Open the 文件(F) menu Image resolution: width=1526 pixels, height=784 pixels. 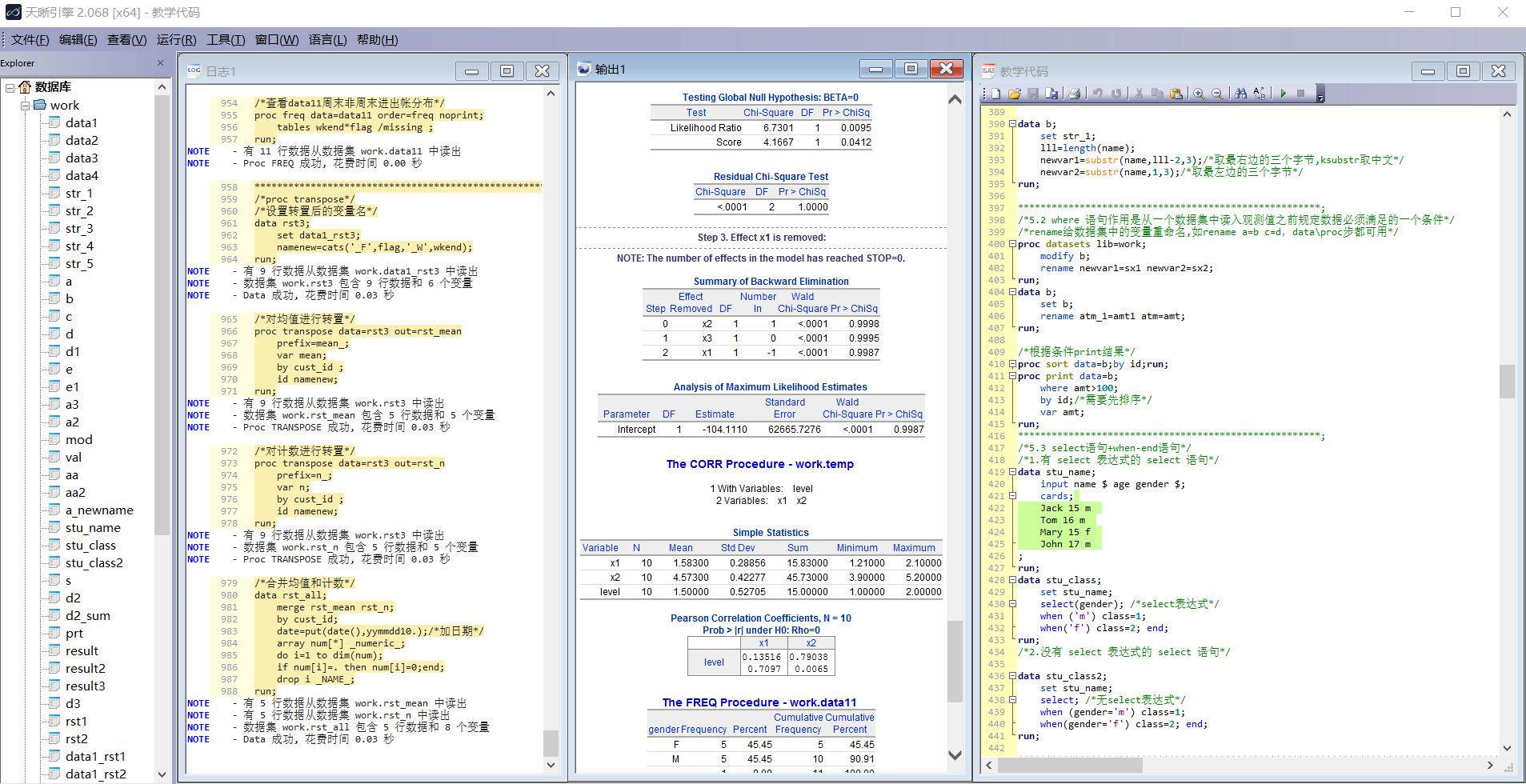30,40
